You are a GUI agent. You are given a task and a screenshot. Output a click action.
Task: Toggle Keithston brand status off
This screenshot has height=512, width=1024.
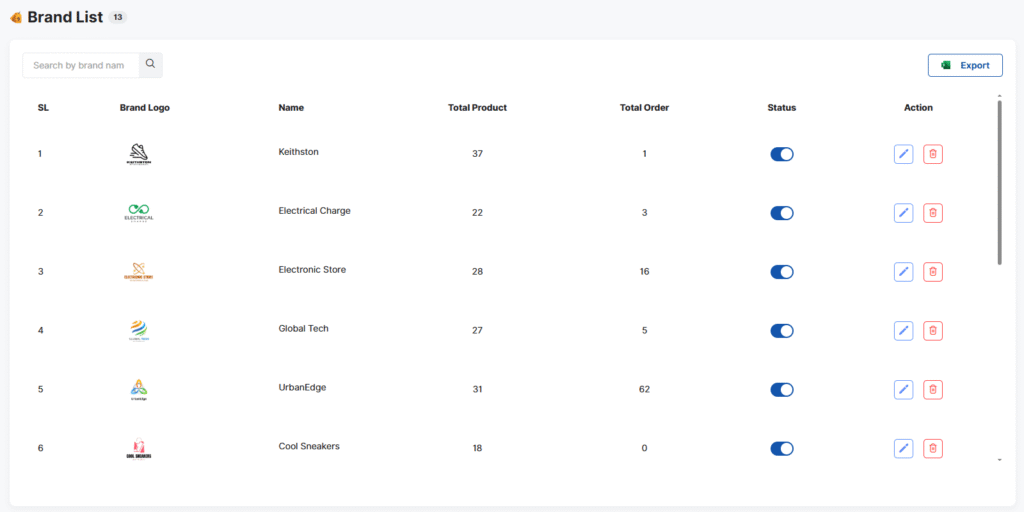(782, 154)
